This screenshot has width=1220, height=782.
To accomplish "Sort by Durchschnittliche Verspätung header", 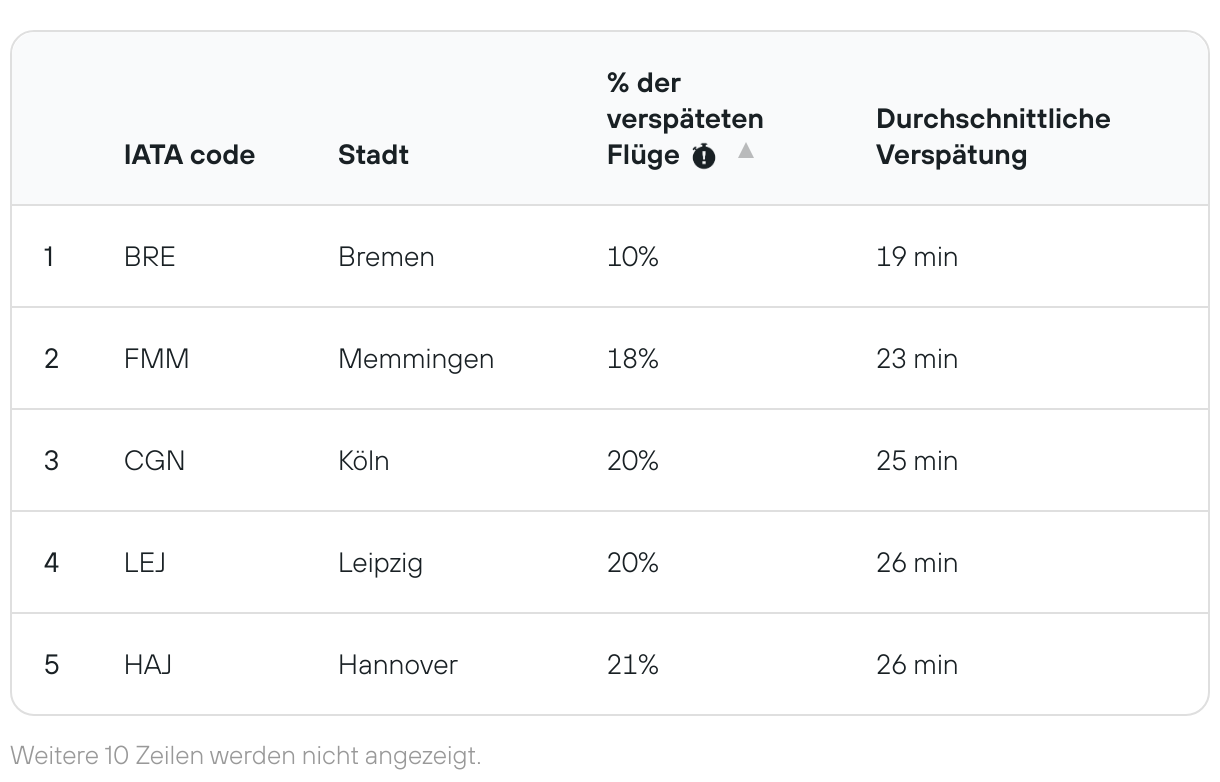I will tap(992, 137).
